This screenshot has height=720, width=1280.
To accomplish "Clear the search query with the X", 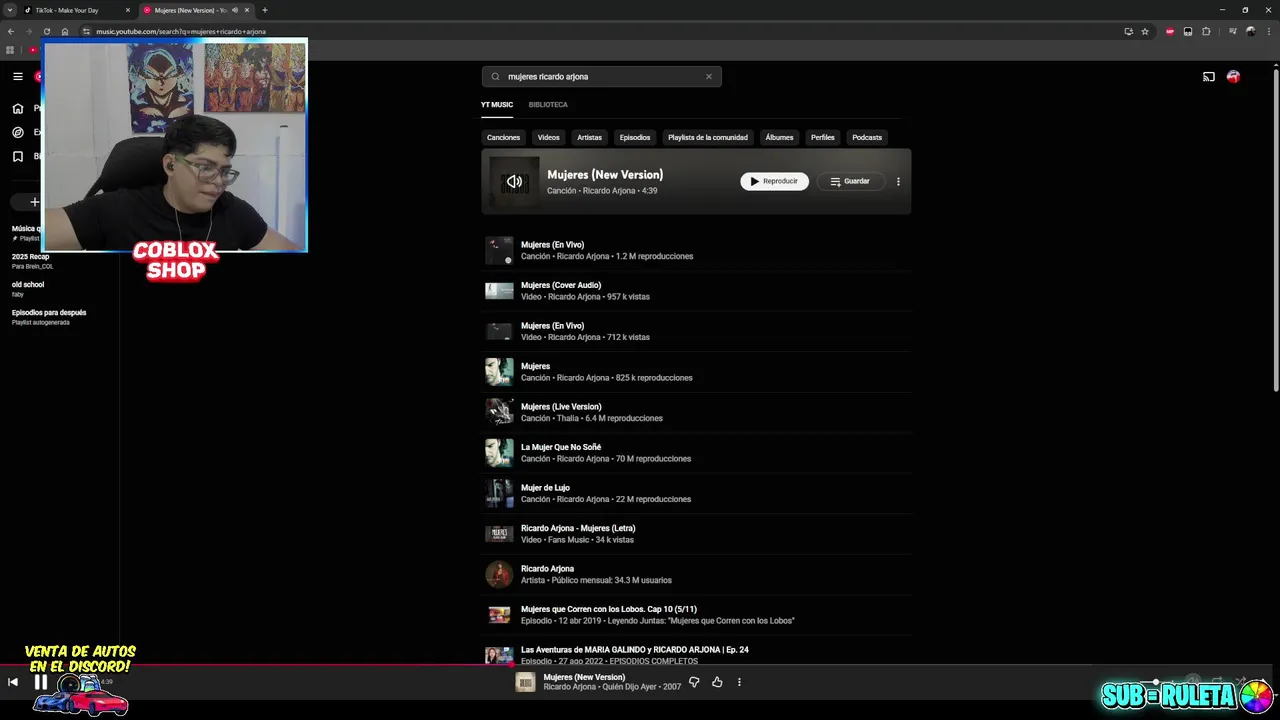I will (709, 76).
